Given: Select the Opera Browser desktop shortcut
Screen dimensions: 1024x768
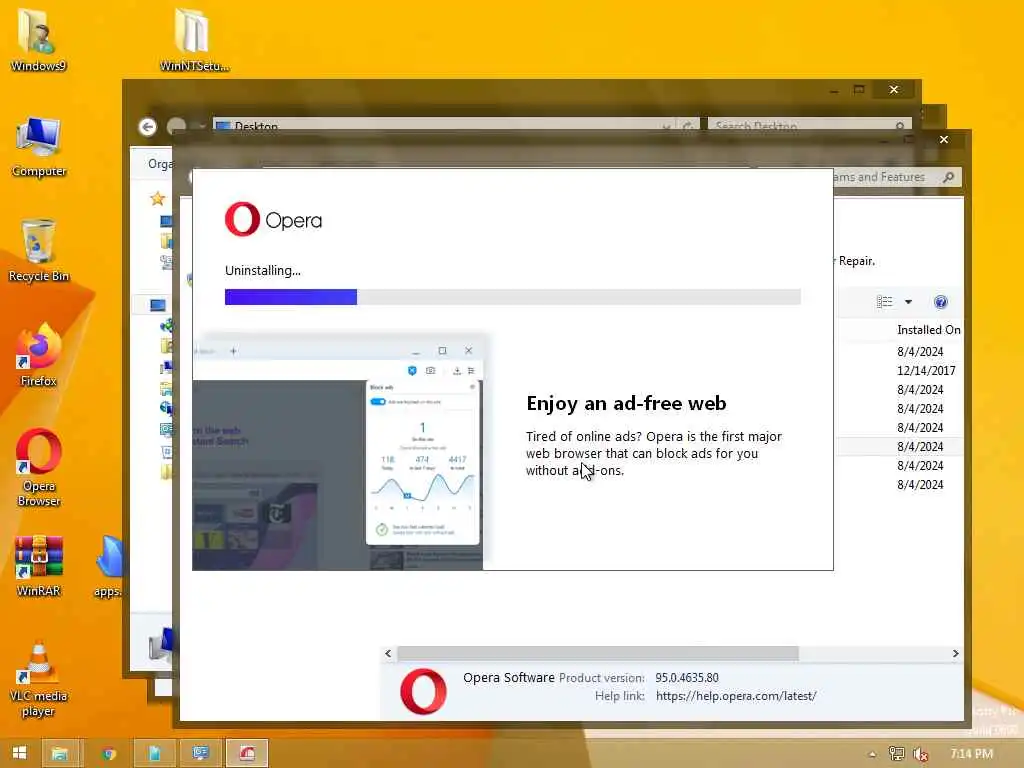Looking at the screenshot, I should (x=39, y=467).
